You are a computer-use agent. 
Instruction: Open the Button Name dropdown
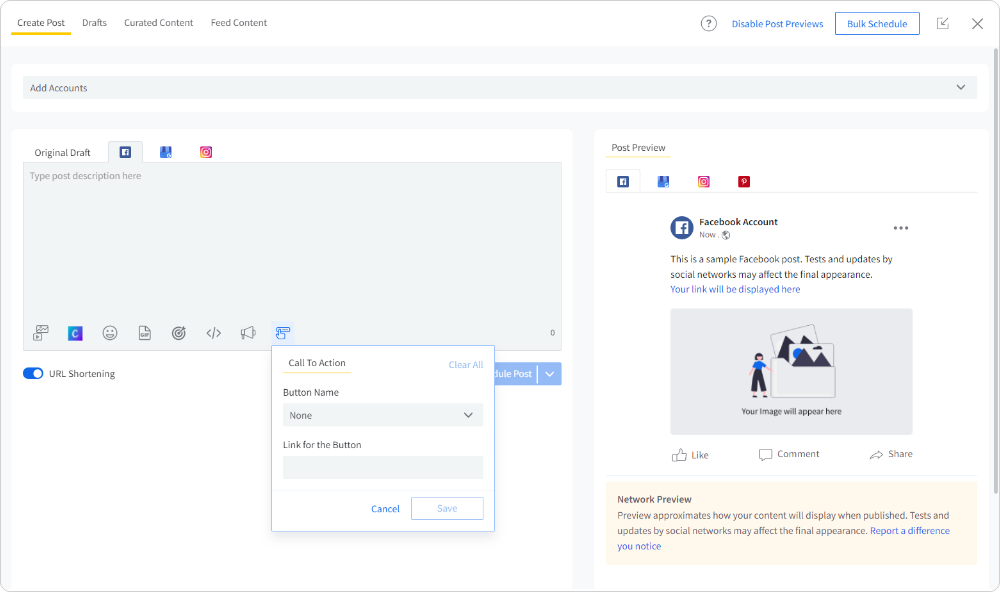(x=383, y=415)
